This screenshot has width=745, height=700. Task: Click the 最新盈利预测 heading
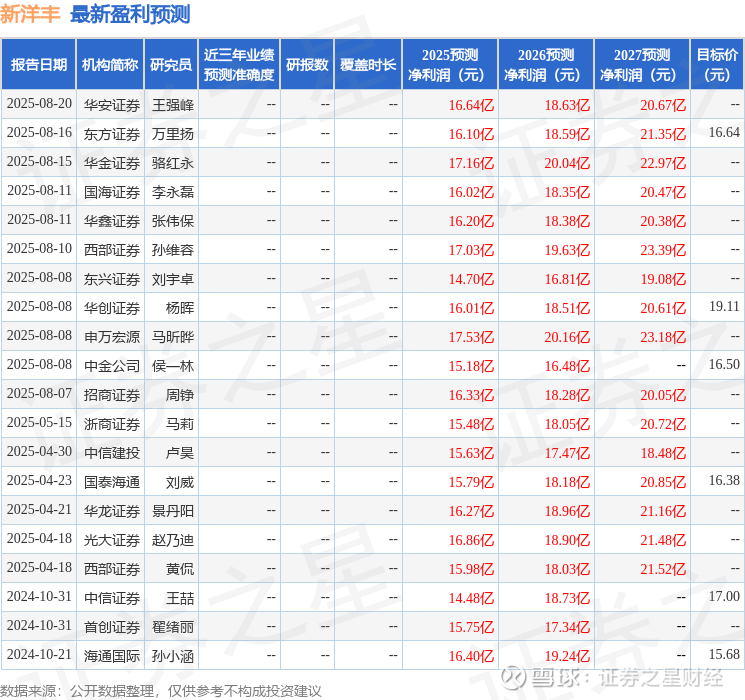coord(130,14)
